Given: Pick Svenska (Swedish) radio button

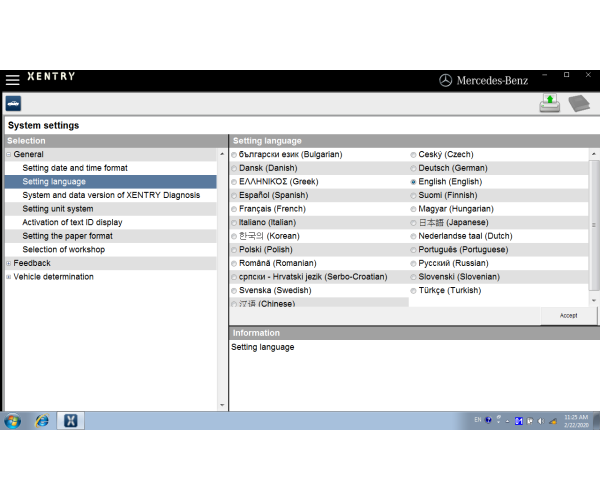Looking at the screenshot, I should (x=234, y=291).
